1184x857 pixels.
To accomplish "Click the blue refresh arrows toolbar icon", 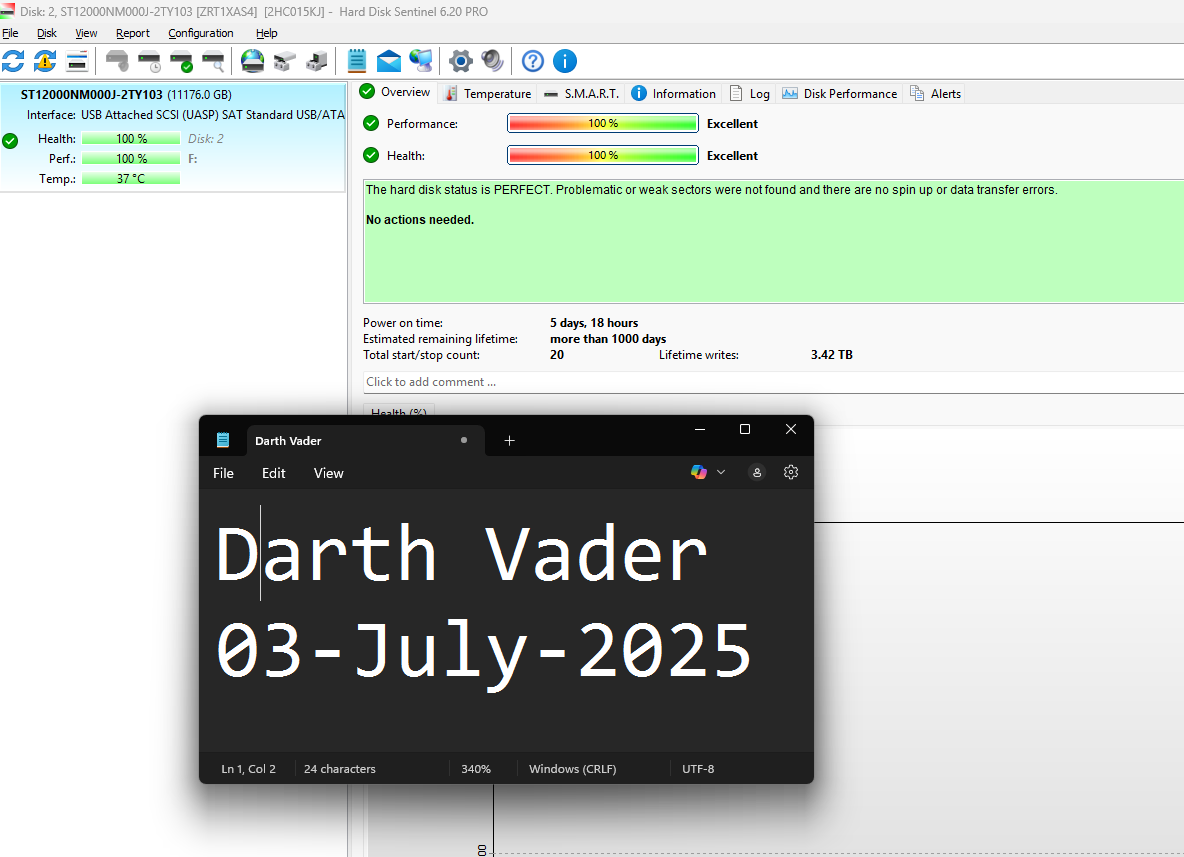I will click(x=13, y=61).
